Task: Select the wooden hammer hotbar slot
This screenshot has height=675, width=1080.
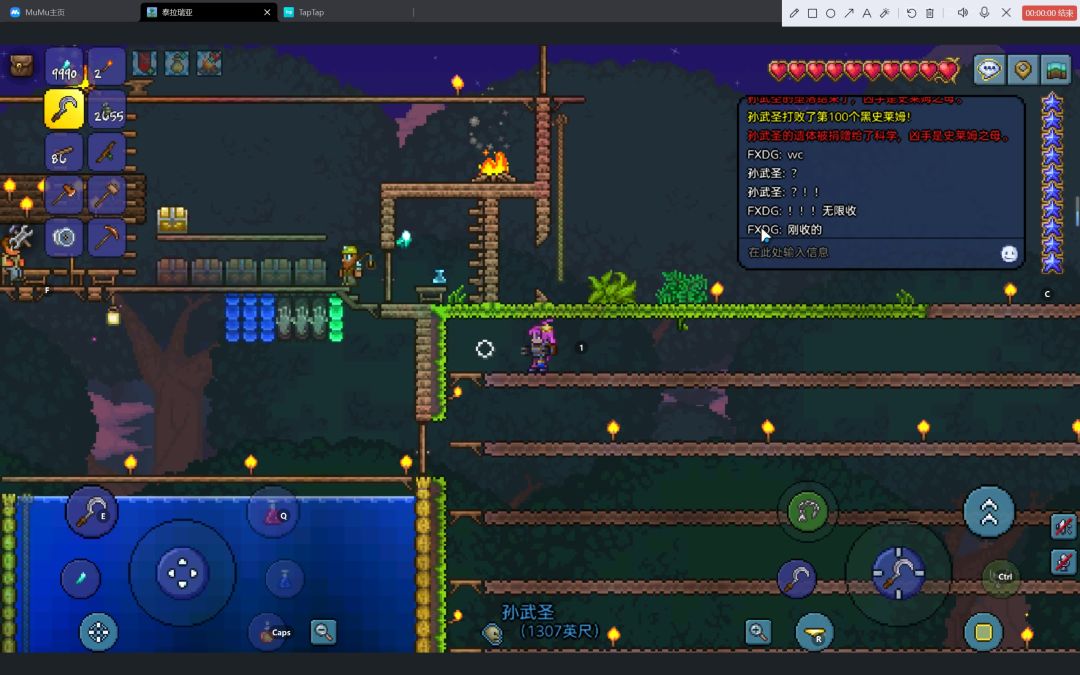Action: tap(107, 195)
